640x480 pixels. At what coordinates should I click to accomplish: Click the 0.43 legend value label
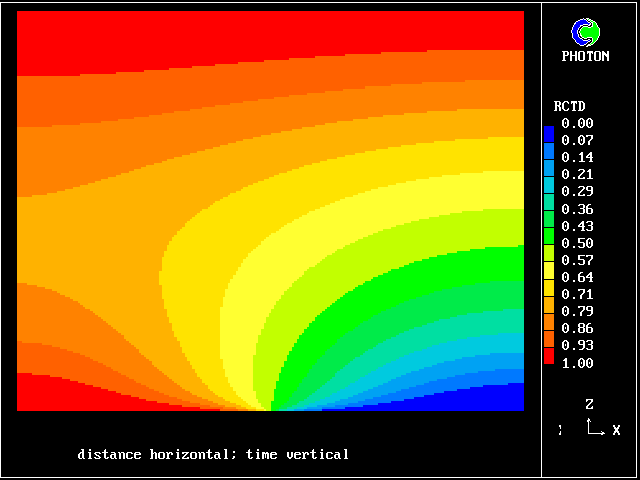point(577,226)
